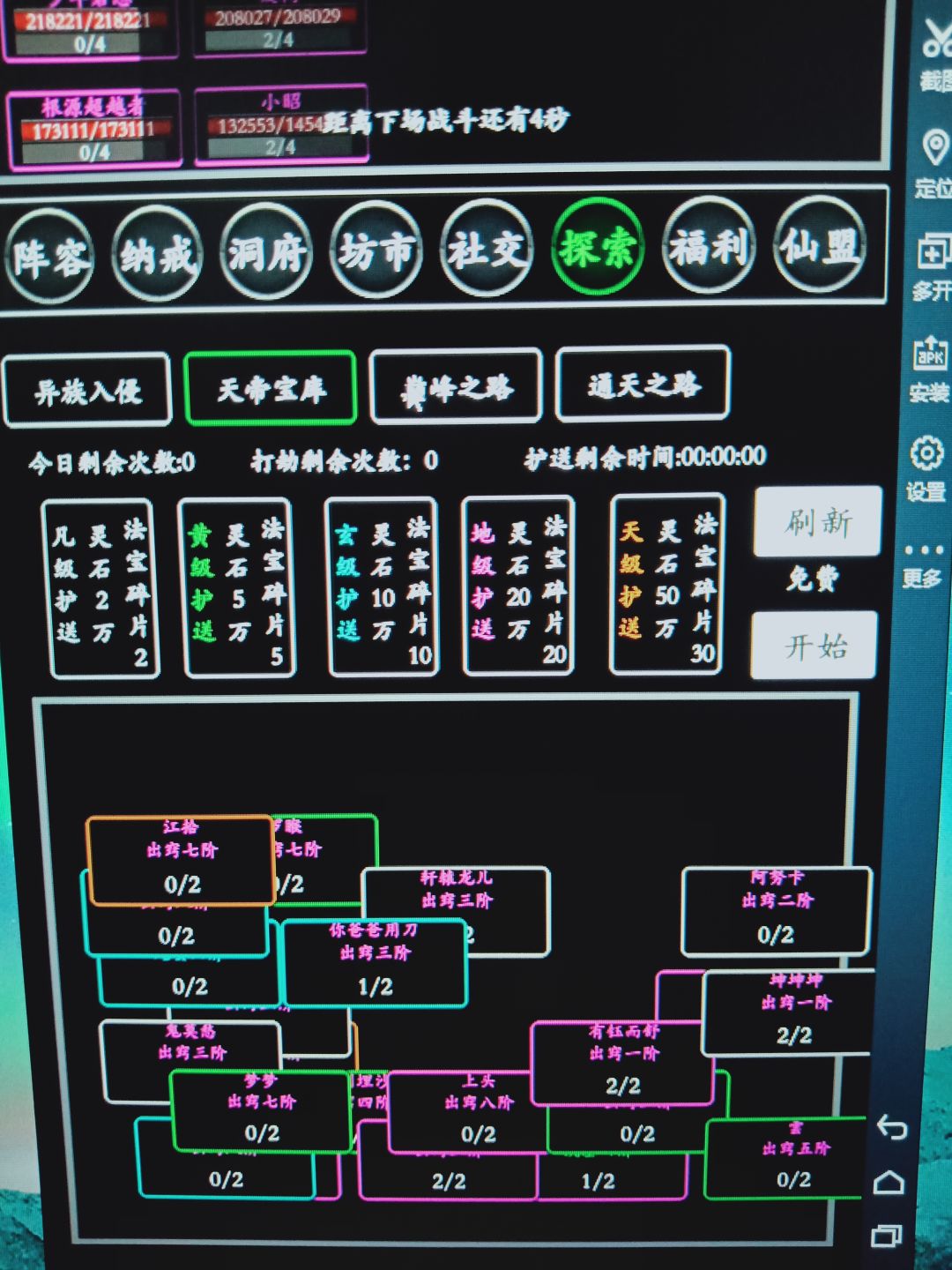Image resolution: width=952 pixels, height=1270 pixels.
Task: Select the 黄级护送 card
Action: point(237,587)
